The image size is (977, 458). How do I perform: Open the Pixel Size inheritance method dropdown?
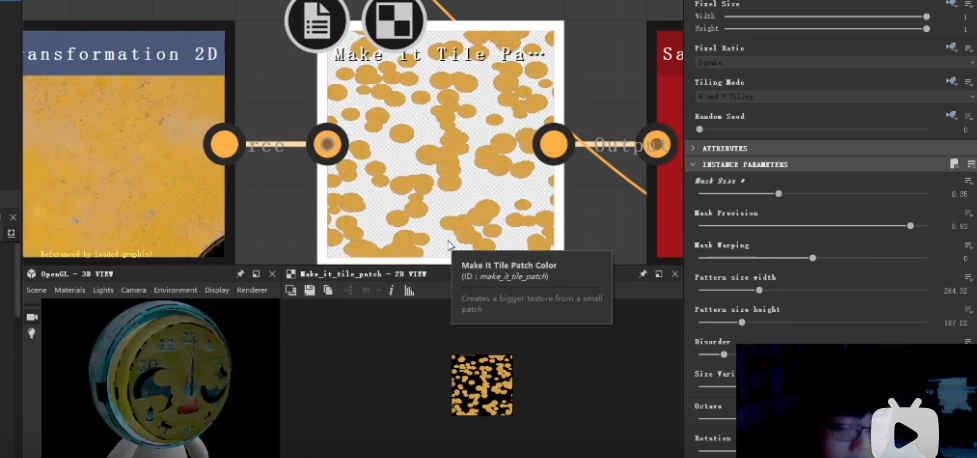tap(951, 4)
